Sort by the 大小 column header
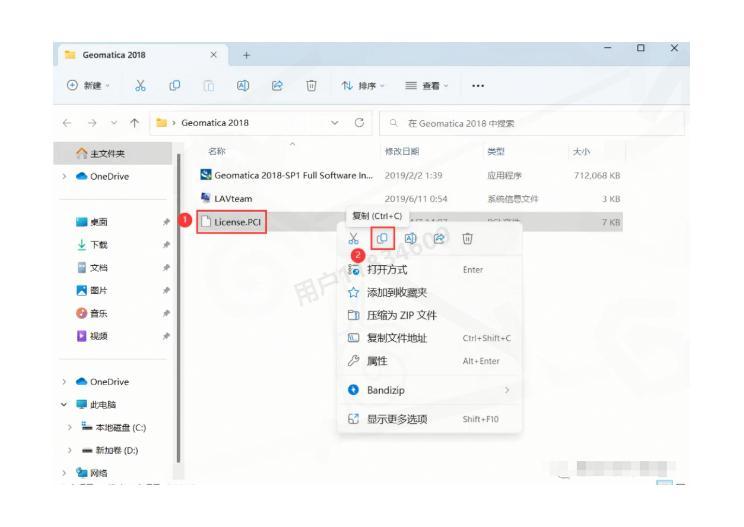 (x=581, y=152)
